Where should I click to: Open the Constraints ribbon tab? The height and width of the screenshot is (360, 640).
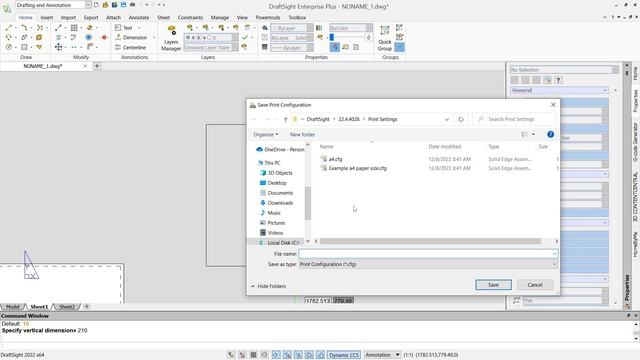coord(190,18)
